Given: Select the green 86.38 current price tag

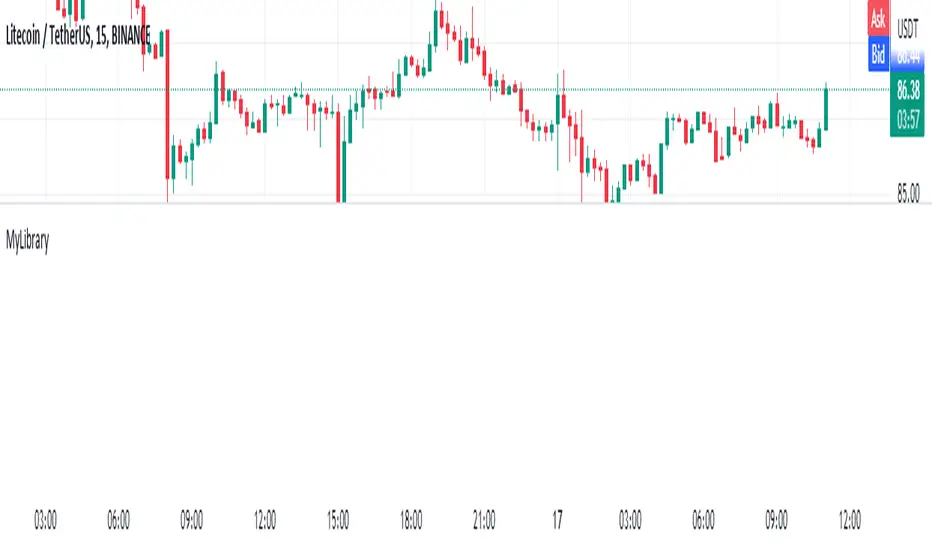Looking at the screenshot, I should pyautogui.click(x=907, y=90).
